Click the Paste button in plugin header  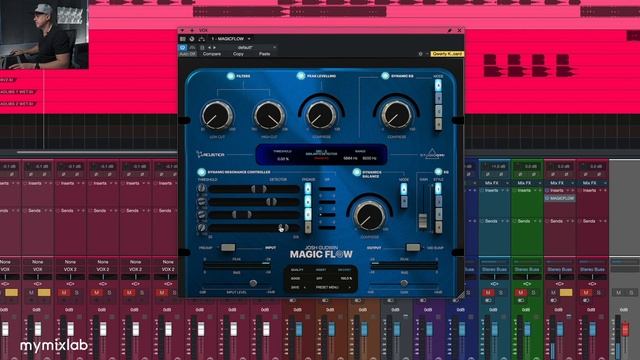pos(264,54)
